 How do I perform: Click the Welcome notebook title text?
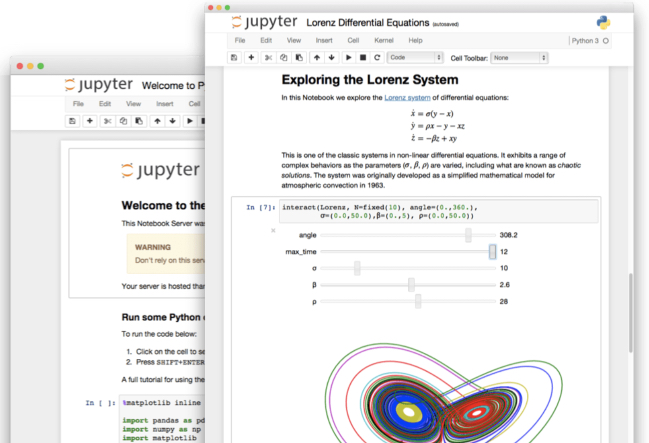click(x=173, y=86)
